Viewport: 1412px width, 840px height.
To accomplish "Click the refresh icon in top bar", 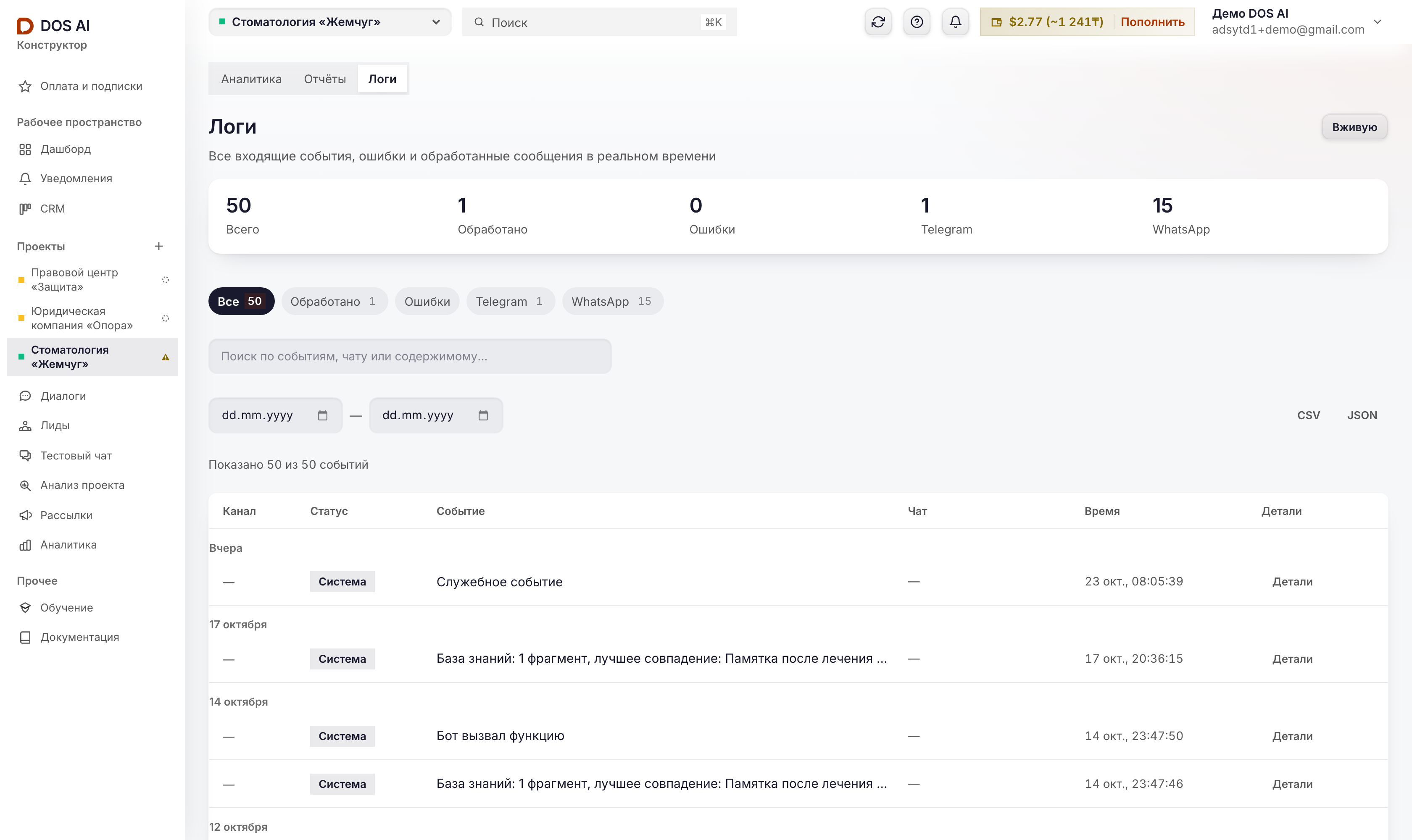I will pos(878,22).
